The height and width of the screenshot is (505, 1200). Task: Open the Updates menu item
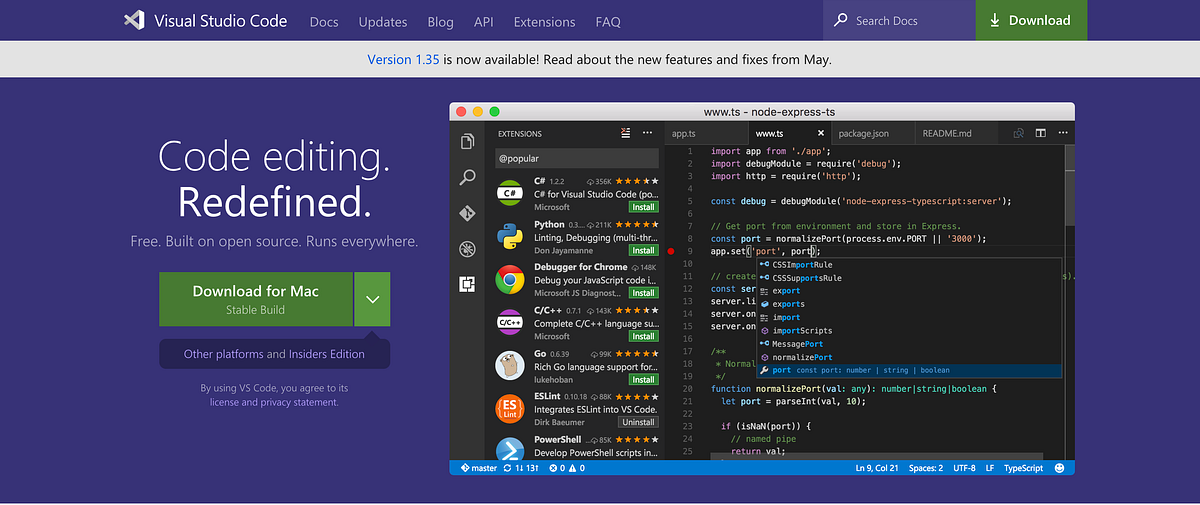[383, 21]
